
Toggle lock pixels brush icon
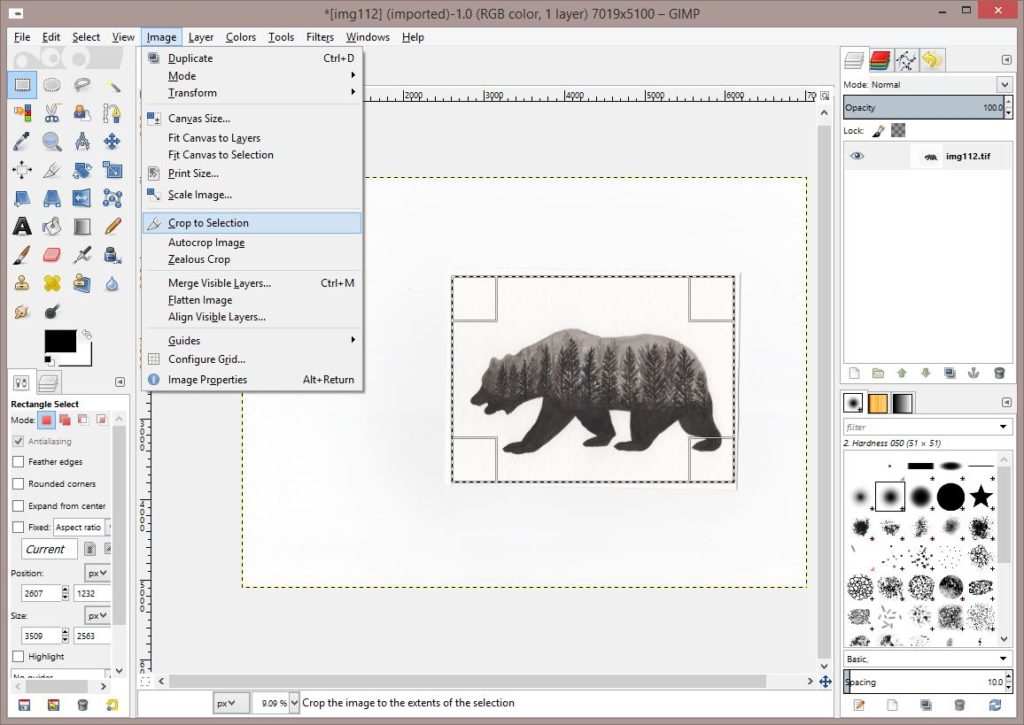tap(878, 131)
